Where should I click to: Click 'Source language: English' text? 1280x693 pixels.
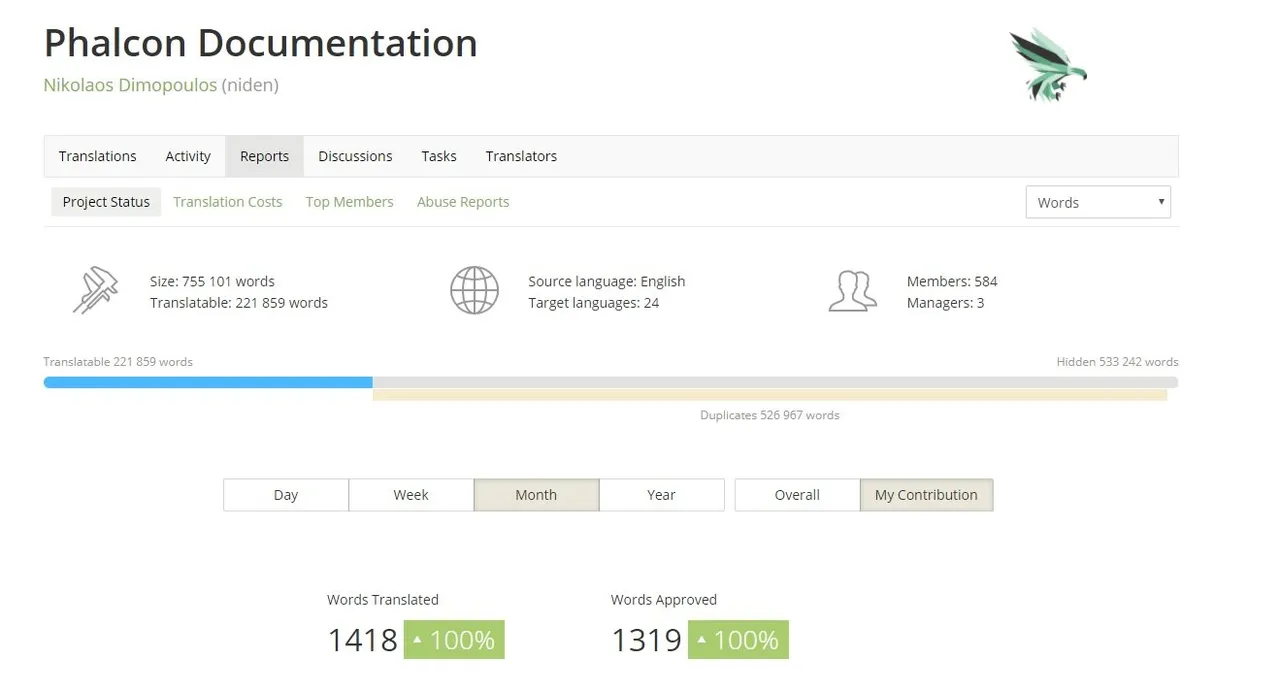(x=607, y=281)
